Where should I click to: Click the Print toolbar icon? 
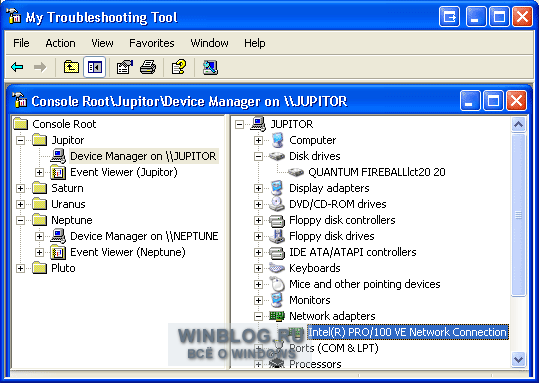point(148,67)
